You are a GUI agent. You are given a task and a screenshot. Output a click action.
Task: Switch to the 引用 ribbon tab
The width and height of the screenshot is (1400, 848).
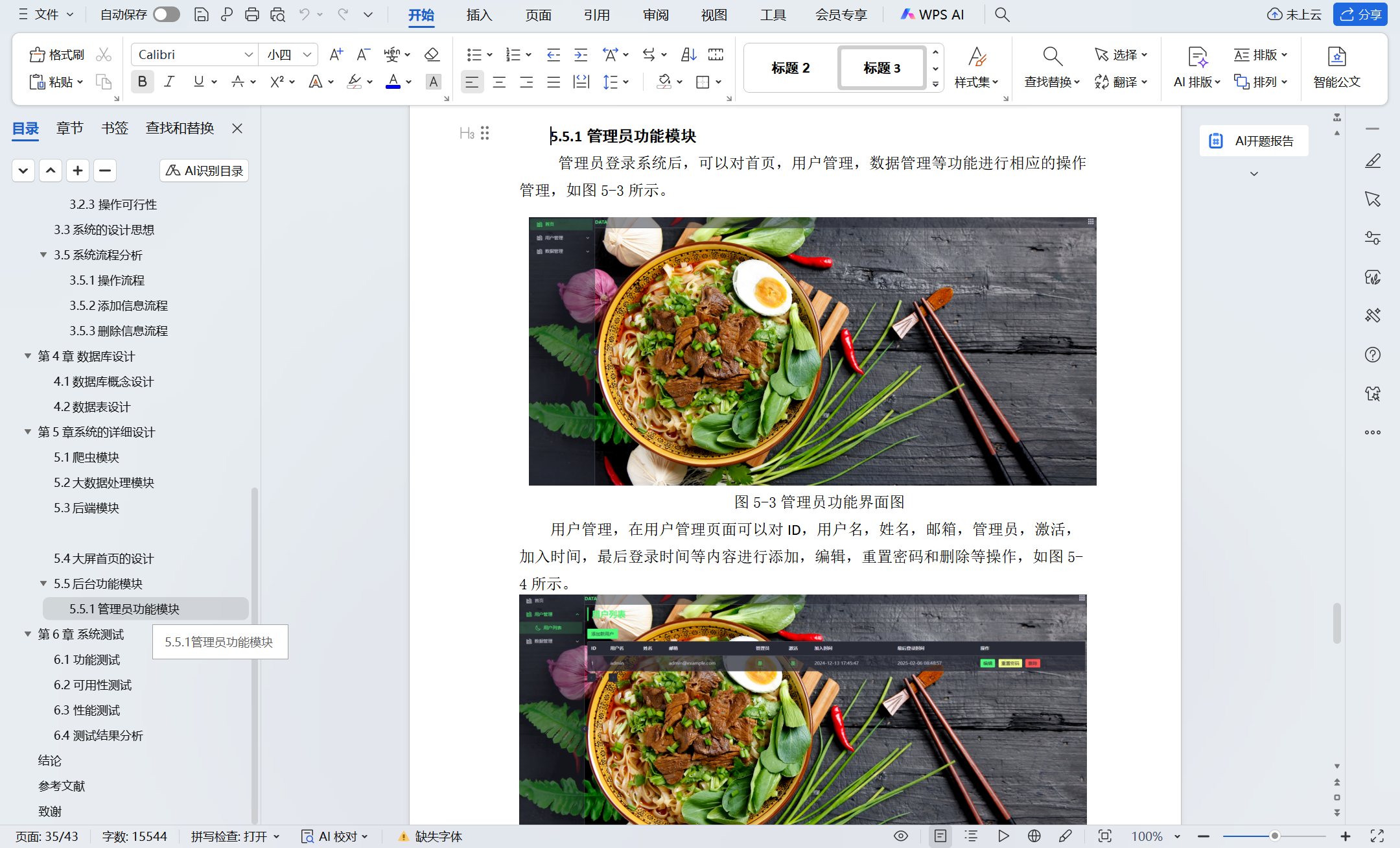(x=596, y=14)
